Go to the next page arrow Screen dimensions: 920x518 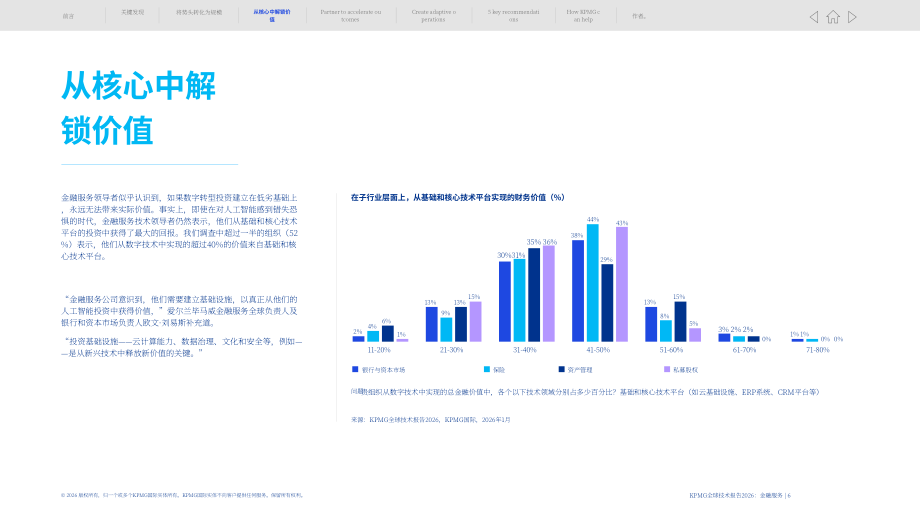(853, 17)
